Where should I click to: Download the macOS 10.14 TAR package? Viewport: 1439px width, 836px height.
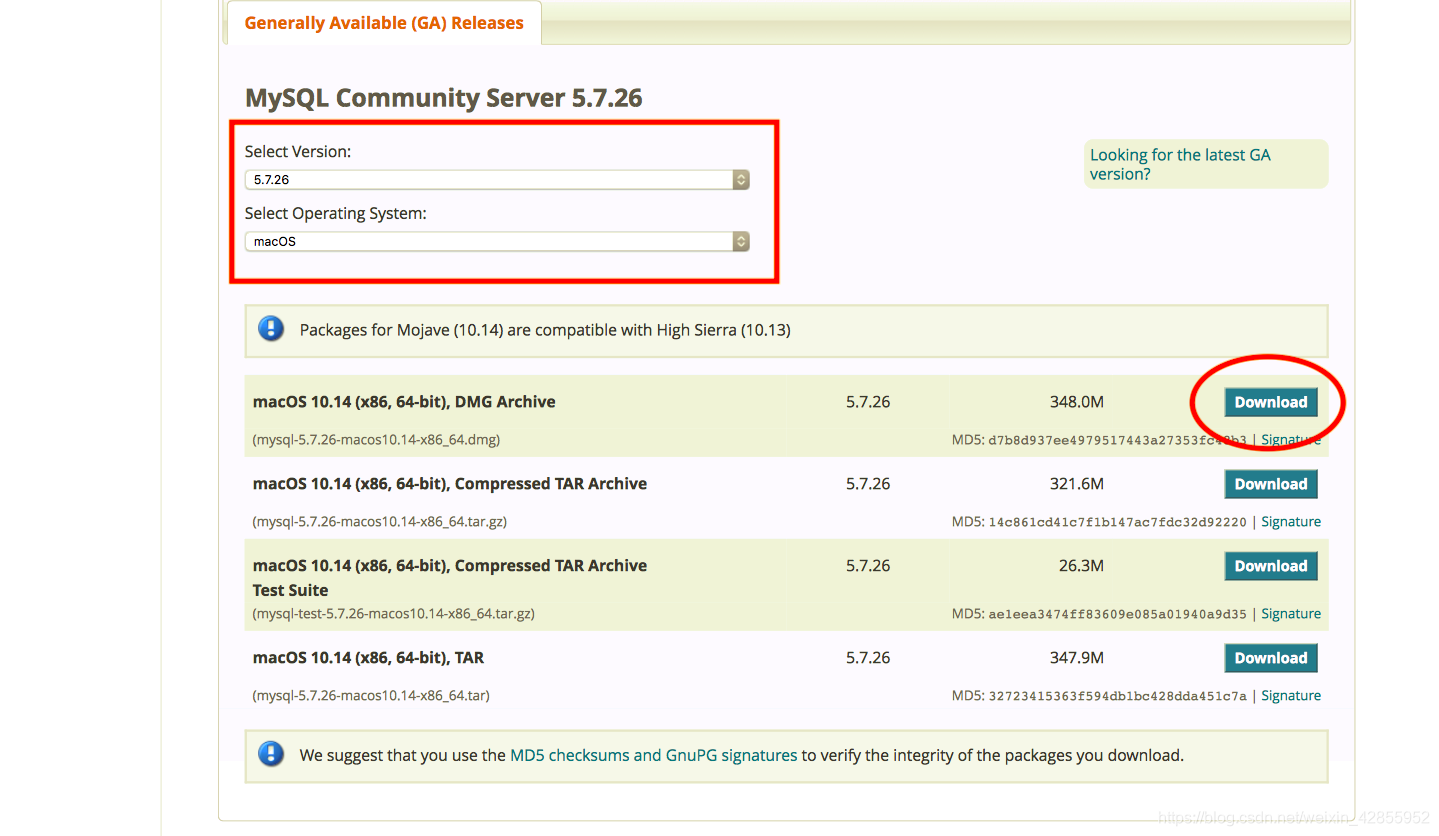click(1271, 658)
